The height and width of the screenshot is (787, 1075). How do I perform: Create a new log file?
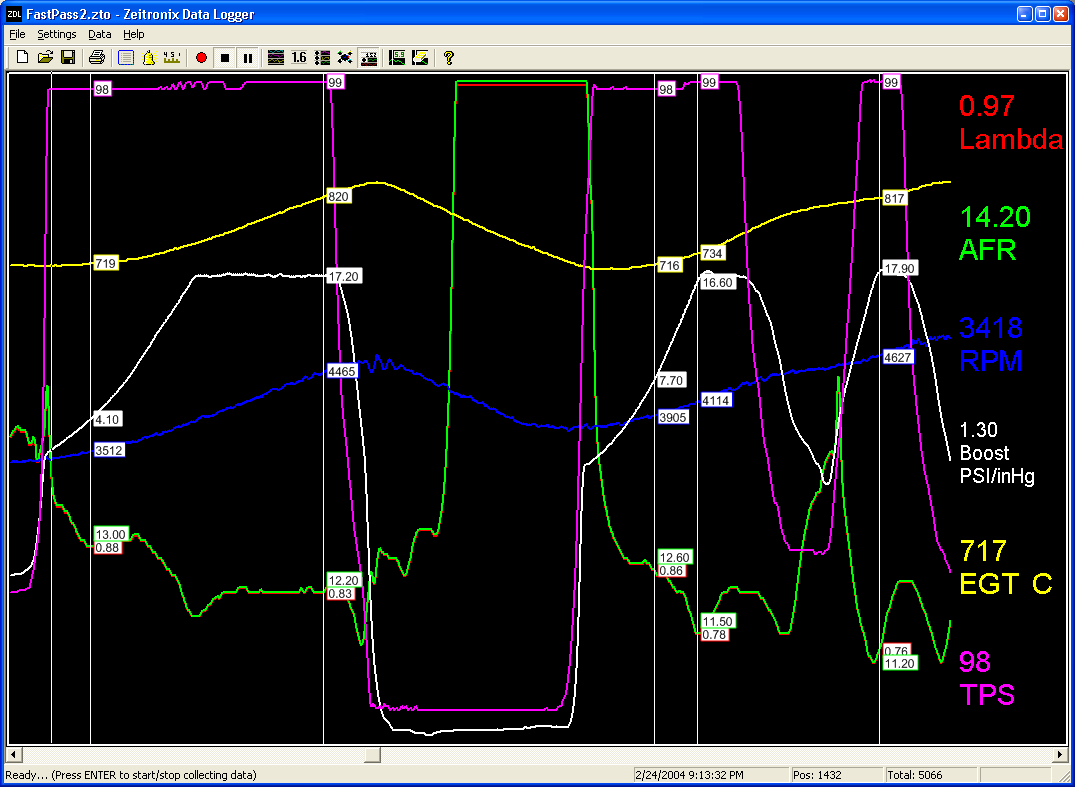click(x=23, y=58)
